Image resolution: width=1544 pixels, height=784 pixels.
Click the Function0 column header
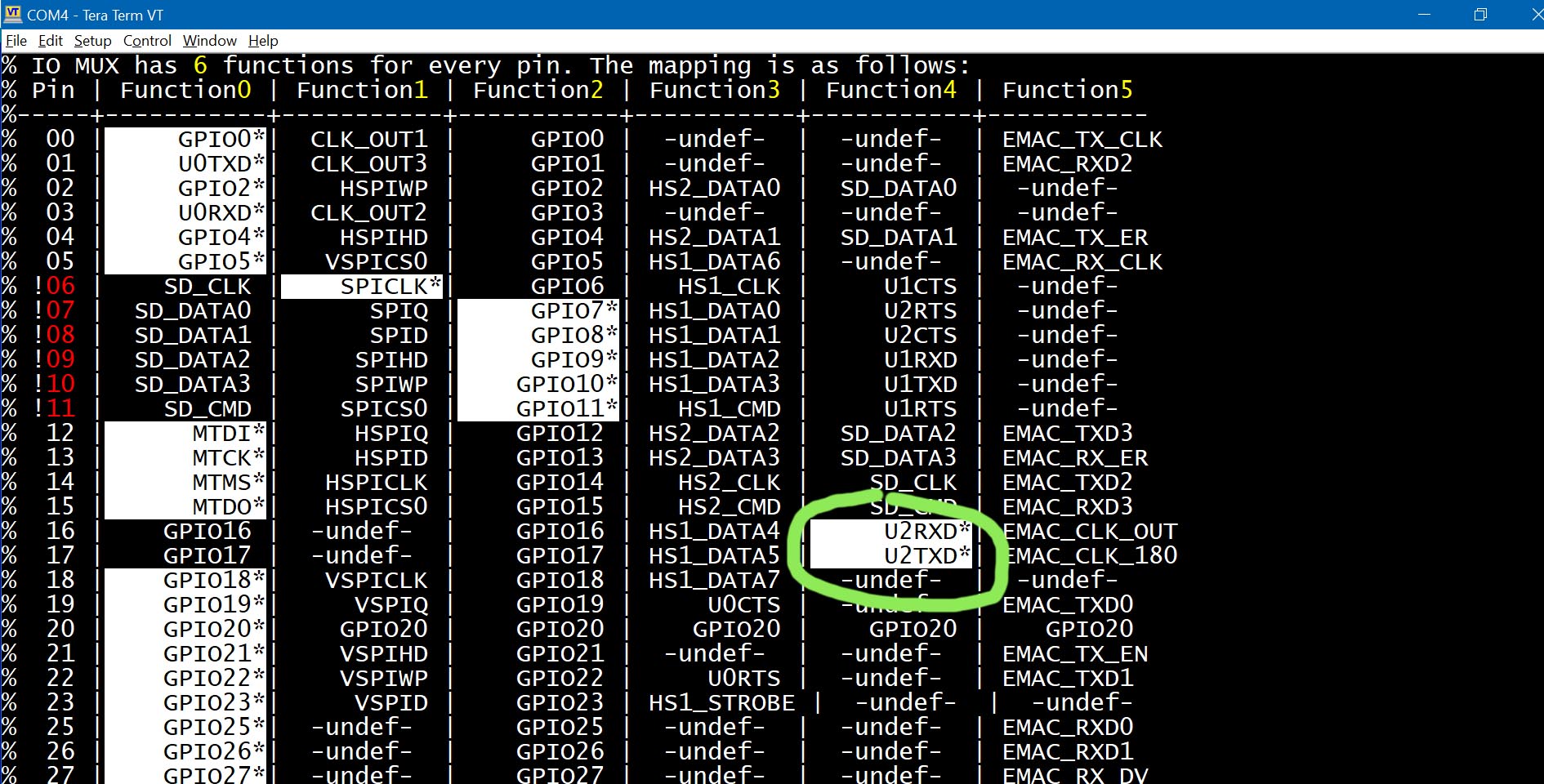[186, 90]
